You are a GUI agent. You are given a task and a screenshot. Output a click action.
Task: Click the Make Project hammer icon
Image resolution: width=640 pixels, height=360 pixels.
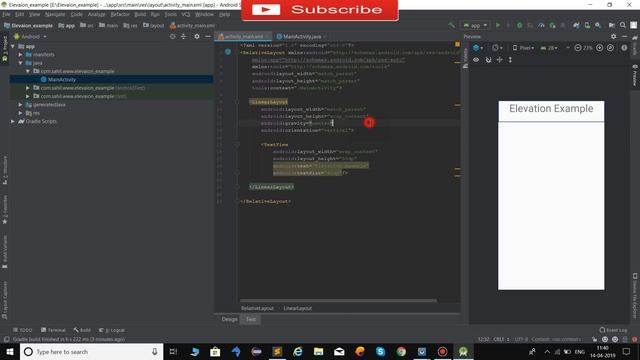tap(451, 25)
